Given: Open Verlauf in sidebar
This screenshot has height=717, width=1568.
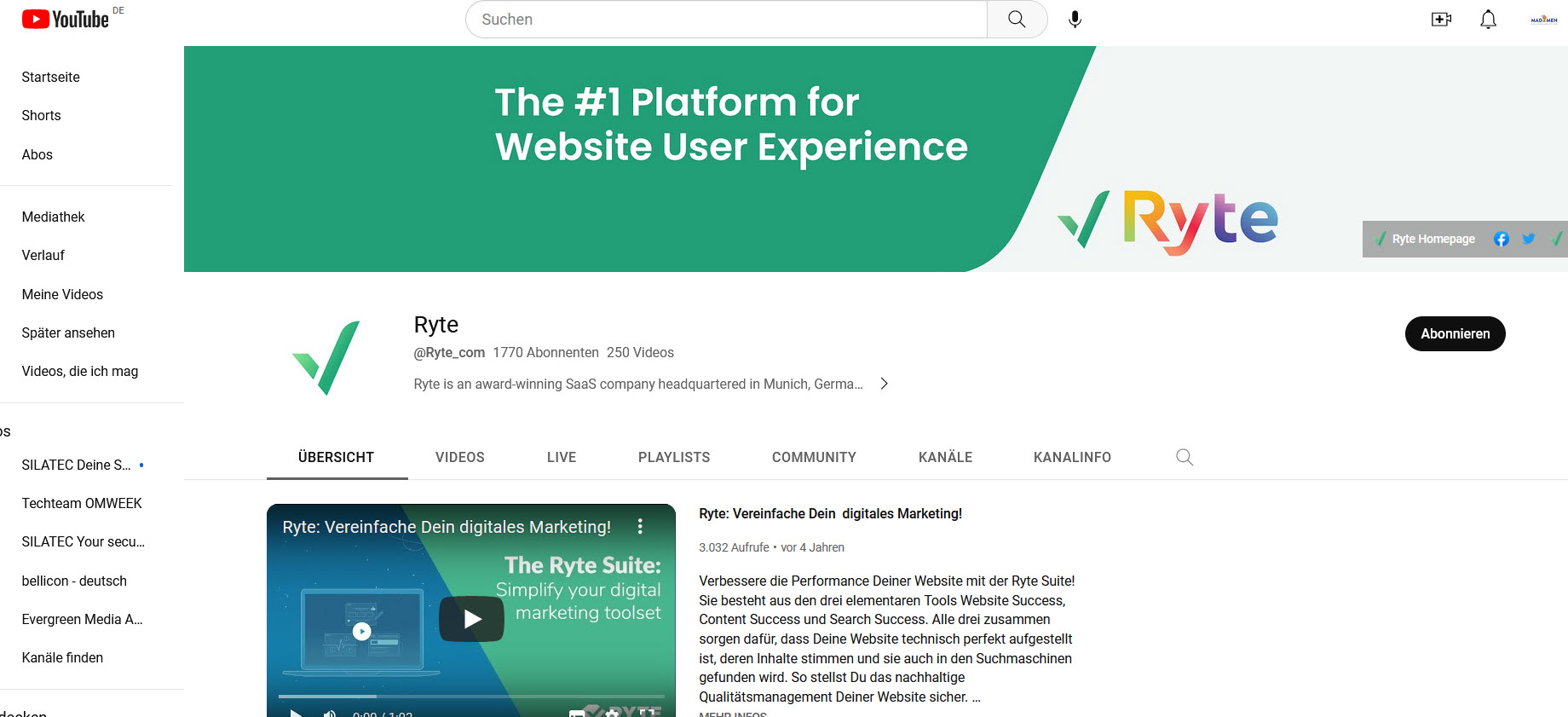Looking at the screenshot, I should pos(43,255).
